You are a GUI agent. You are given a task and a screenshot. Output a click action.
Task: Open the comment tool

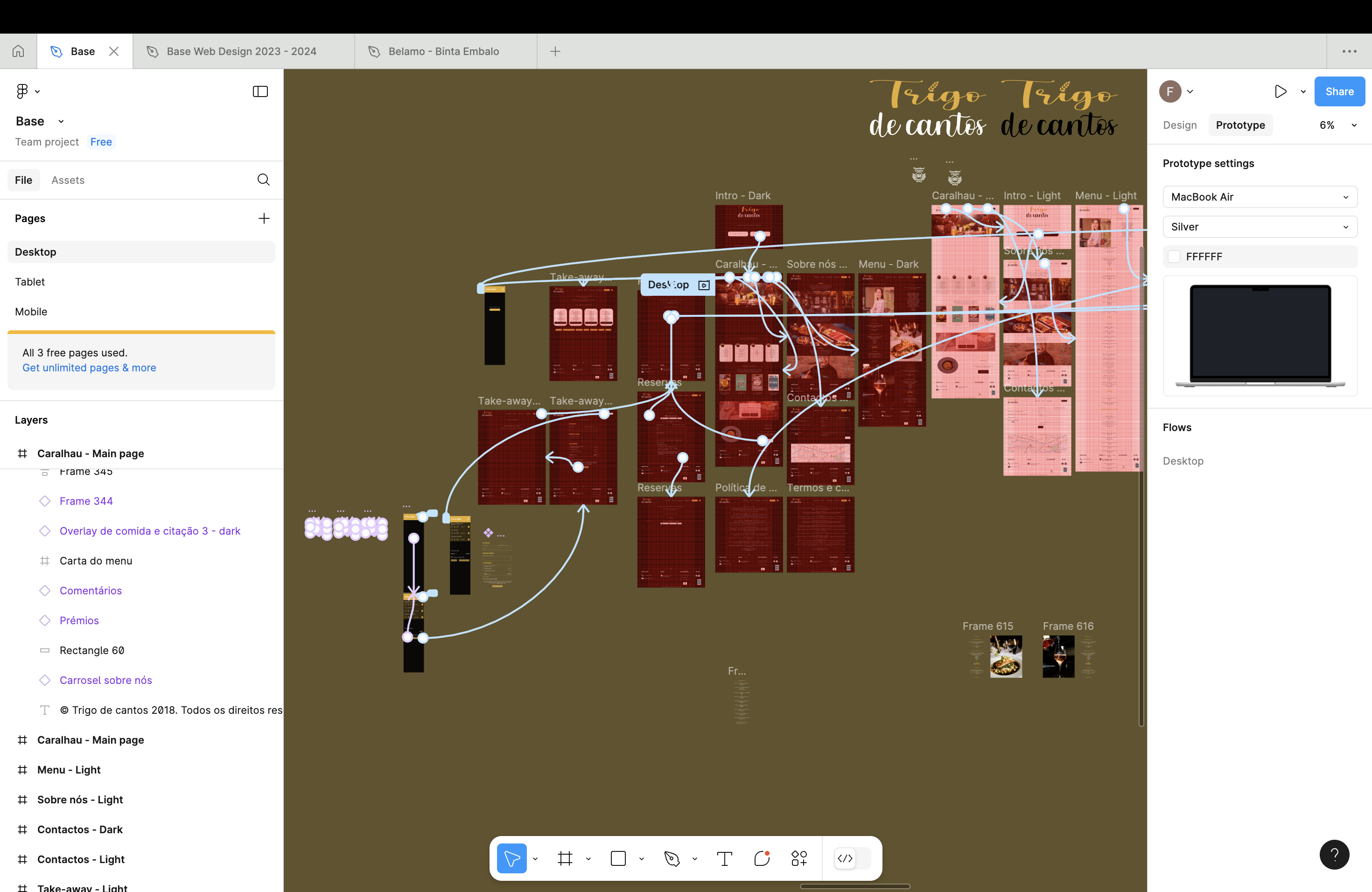pos(762,858)
